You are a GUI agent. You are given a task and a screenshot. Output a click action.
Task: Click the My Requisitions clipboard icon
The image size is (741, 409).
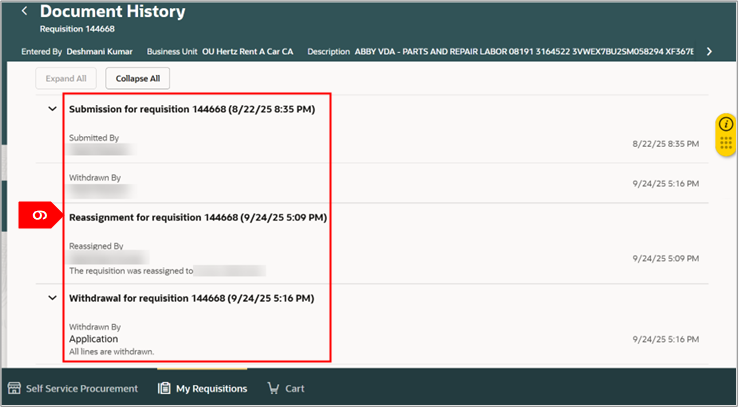[165, 389]
